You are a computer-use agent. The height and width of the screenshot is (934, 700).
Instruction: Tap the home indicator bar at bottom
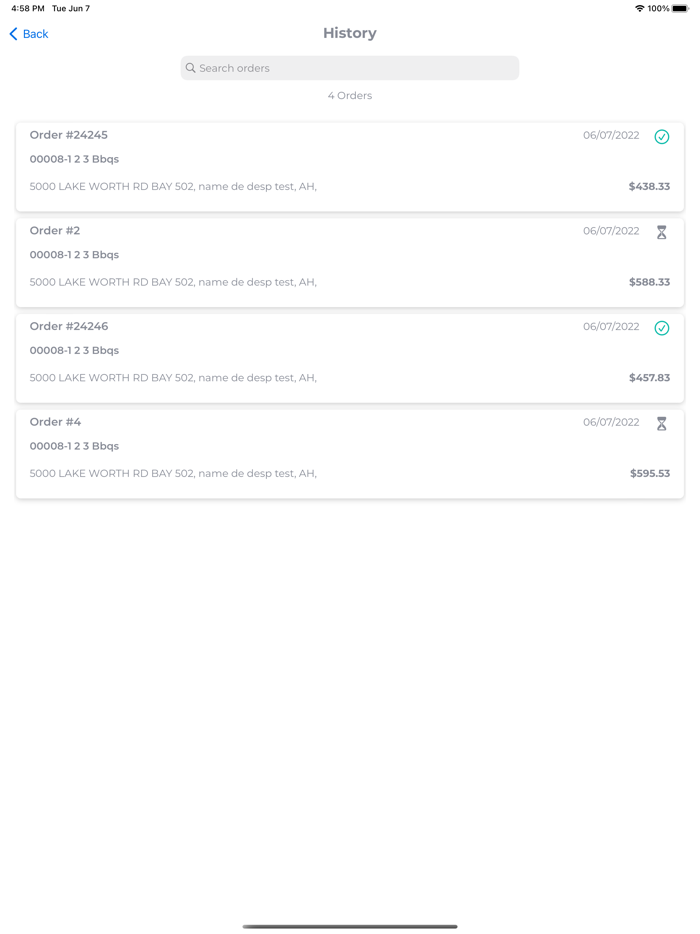(x=349, y=925)
